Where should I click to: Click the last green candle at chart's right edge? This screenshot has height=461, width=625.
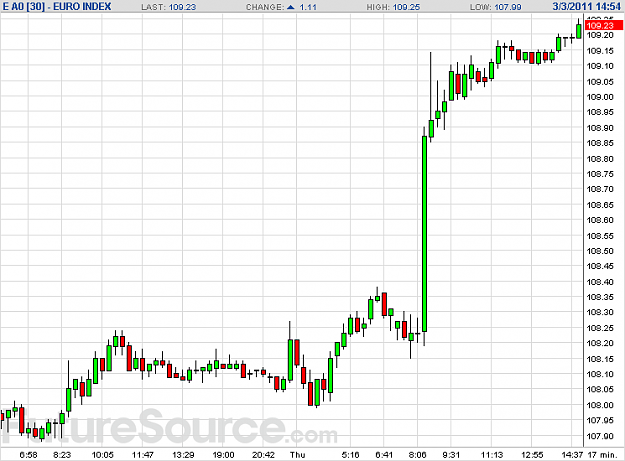[x=578, y=31]
